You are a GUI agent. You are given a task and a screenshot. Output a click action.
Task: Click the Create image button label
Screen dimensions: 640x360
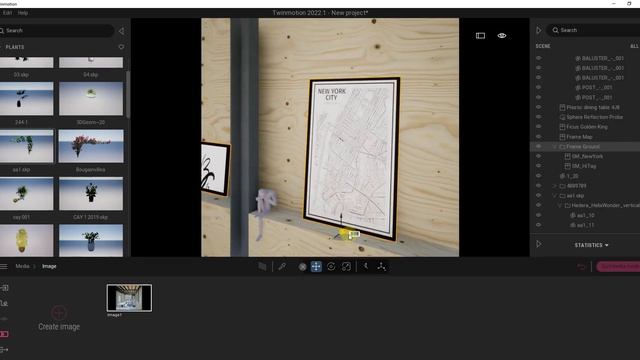click(x=59, y=327)
